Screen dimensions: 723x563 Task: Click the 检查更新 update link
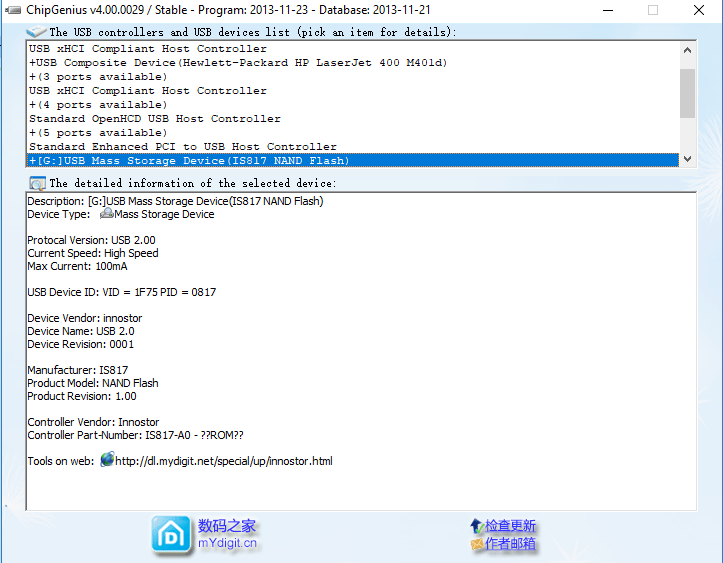coord(510,526)
